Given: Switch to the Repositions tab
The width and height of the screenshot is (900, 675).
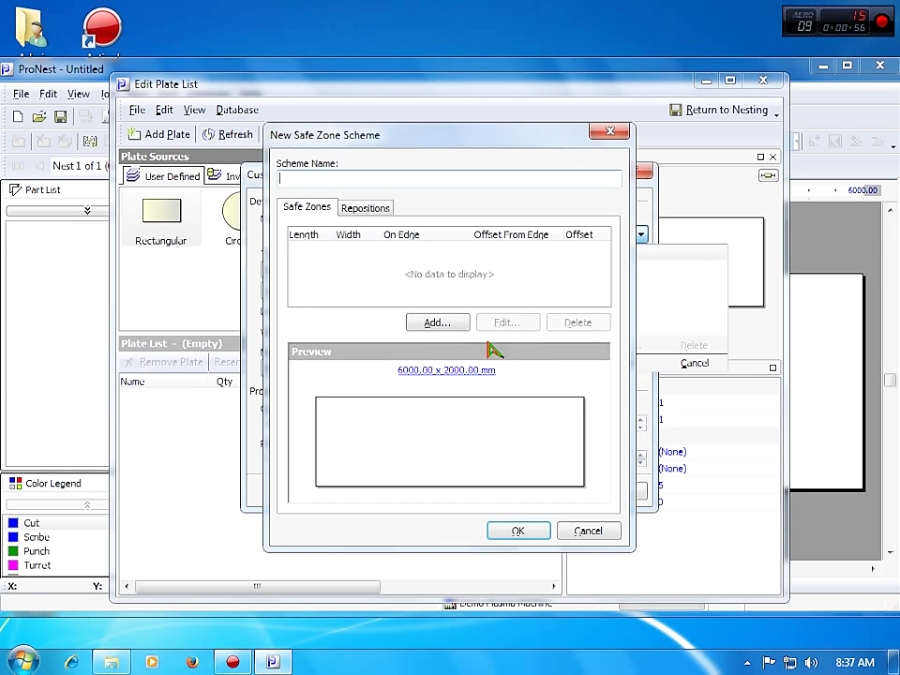Looking at the screenshot, I should point(365,208).
